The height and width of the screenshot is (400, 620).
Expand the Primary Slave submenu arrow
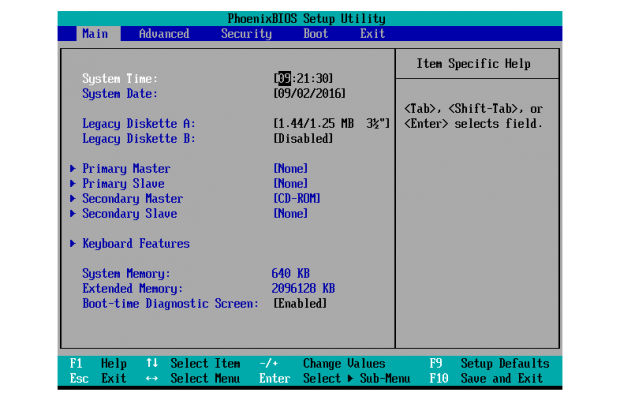[x=73, y=184]
